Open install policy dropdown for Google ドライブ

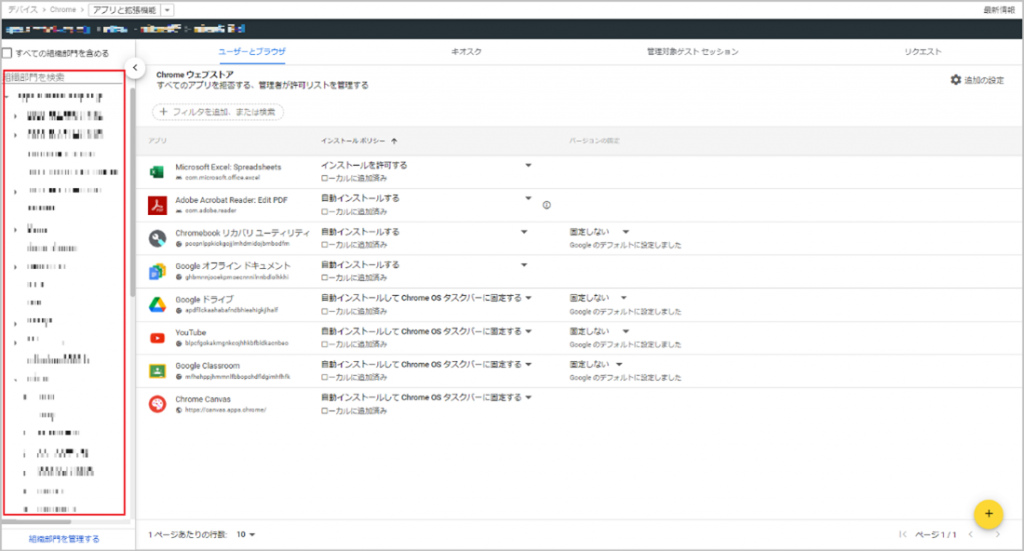528,298
